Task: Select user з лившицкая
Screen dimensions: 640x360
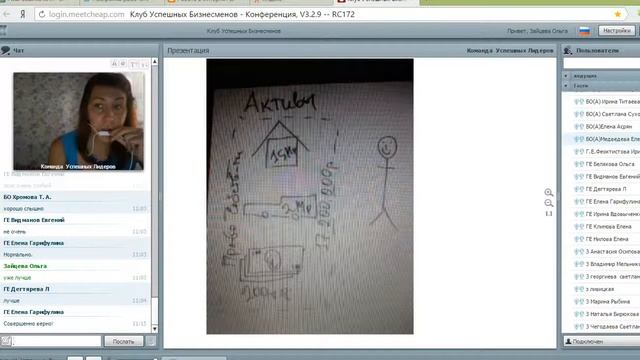Action: 600,289
